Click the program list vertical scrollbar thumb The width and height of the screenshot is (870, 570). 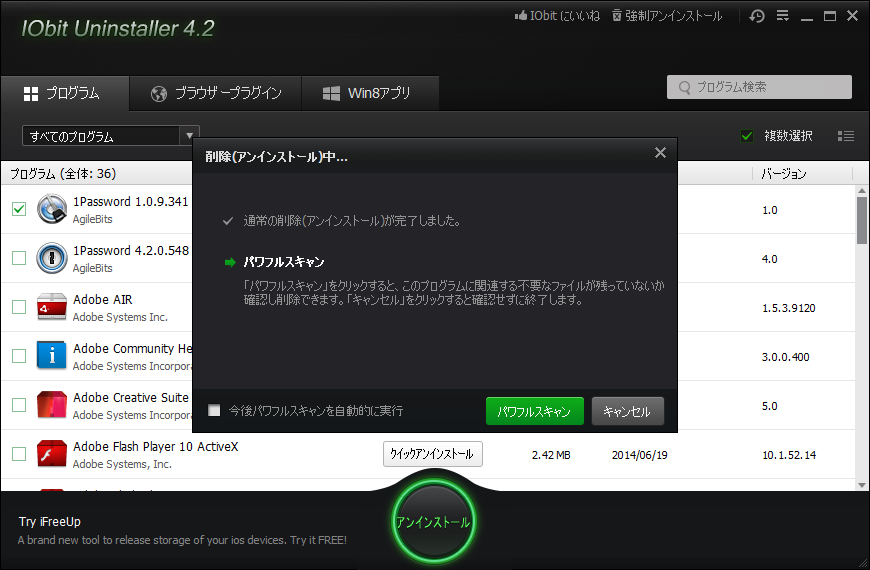pos(862,220)
